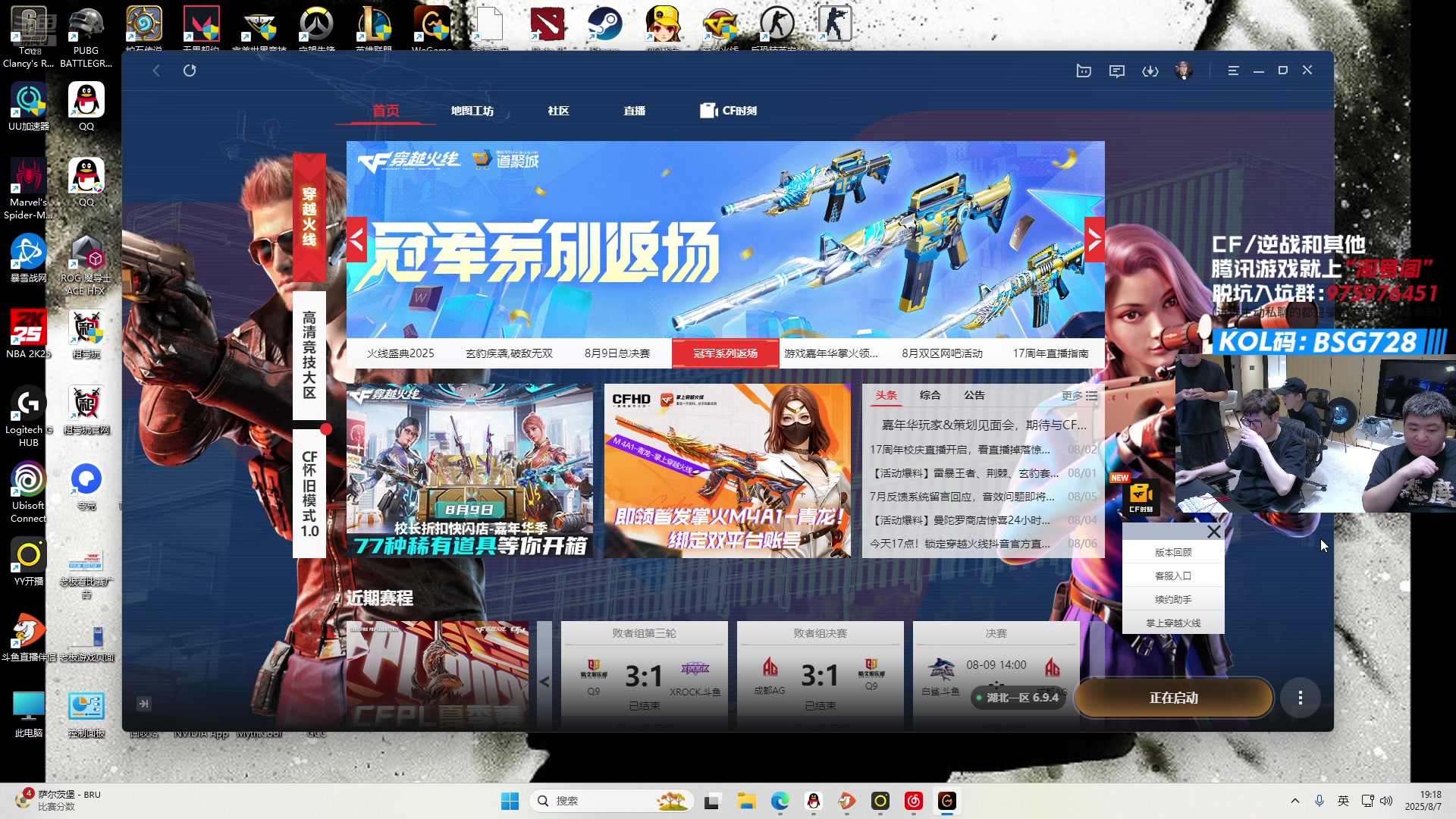This screenshot has width=1456, height=819.
Task: Select the 公告 news tab
Action: point(974,395)
